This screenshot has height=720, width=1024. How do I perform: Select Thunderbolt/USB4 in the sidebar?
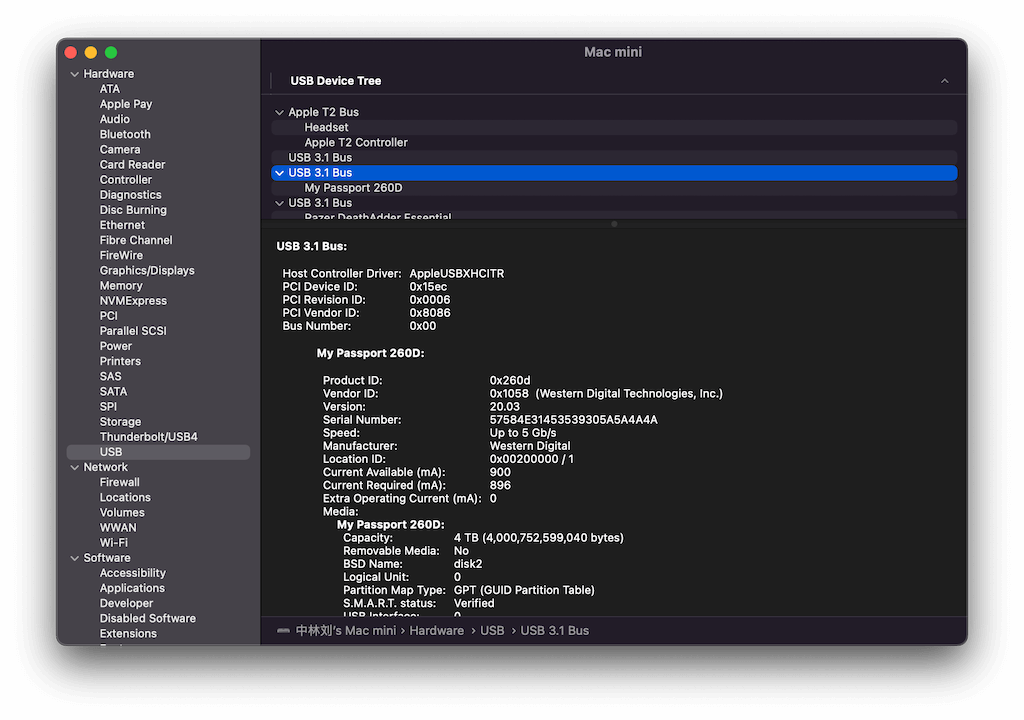point(148,437)
